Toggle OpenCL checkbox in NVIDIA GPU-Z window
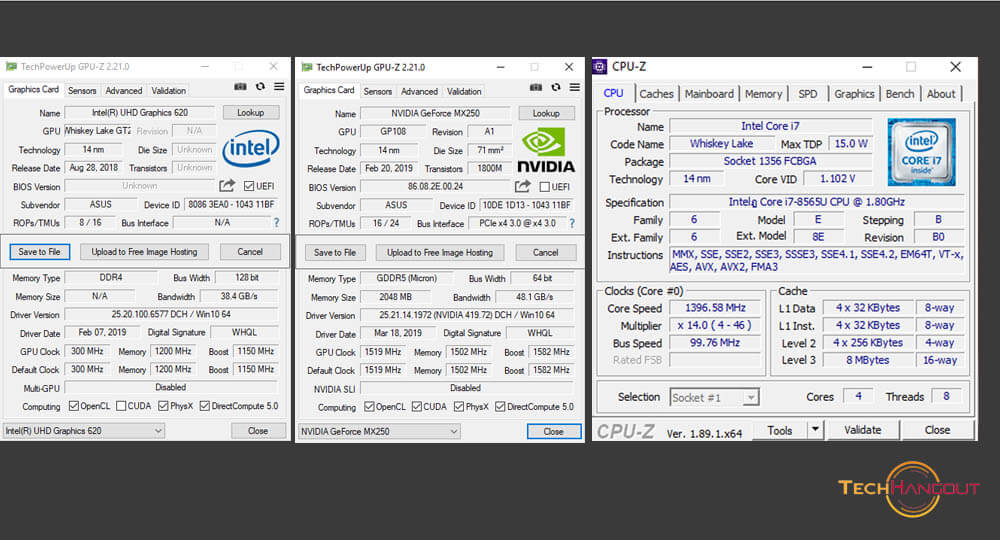The width and height of the screenshot is (1000, 540). pos(369,406)
